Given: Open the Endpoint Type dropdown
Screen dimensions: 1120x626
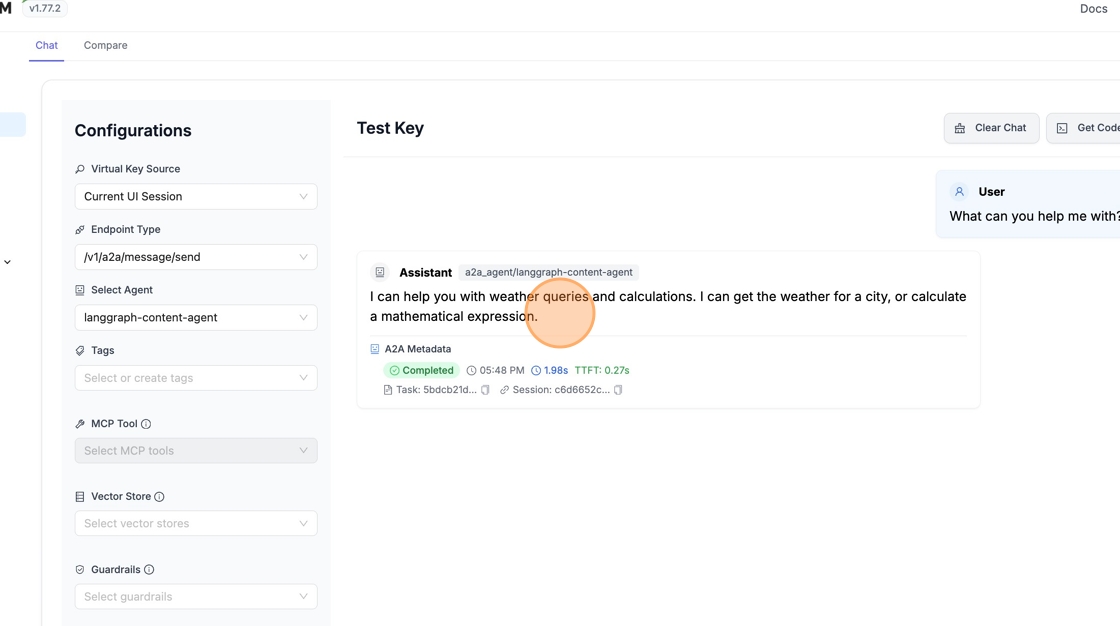Looking at the screenshot, I should click(196, 257).
